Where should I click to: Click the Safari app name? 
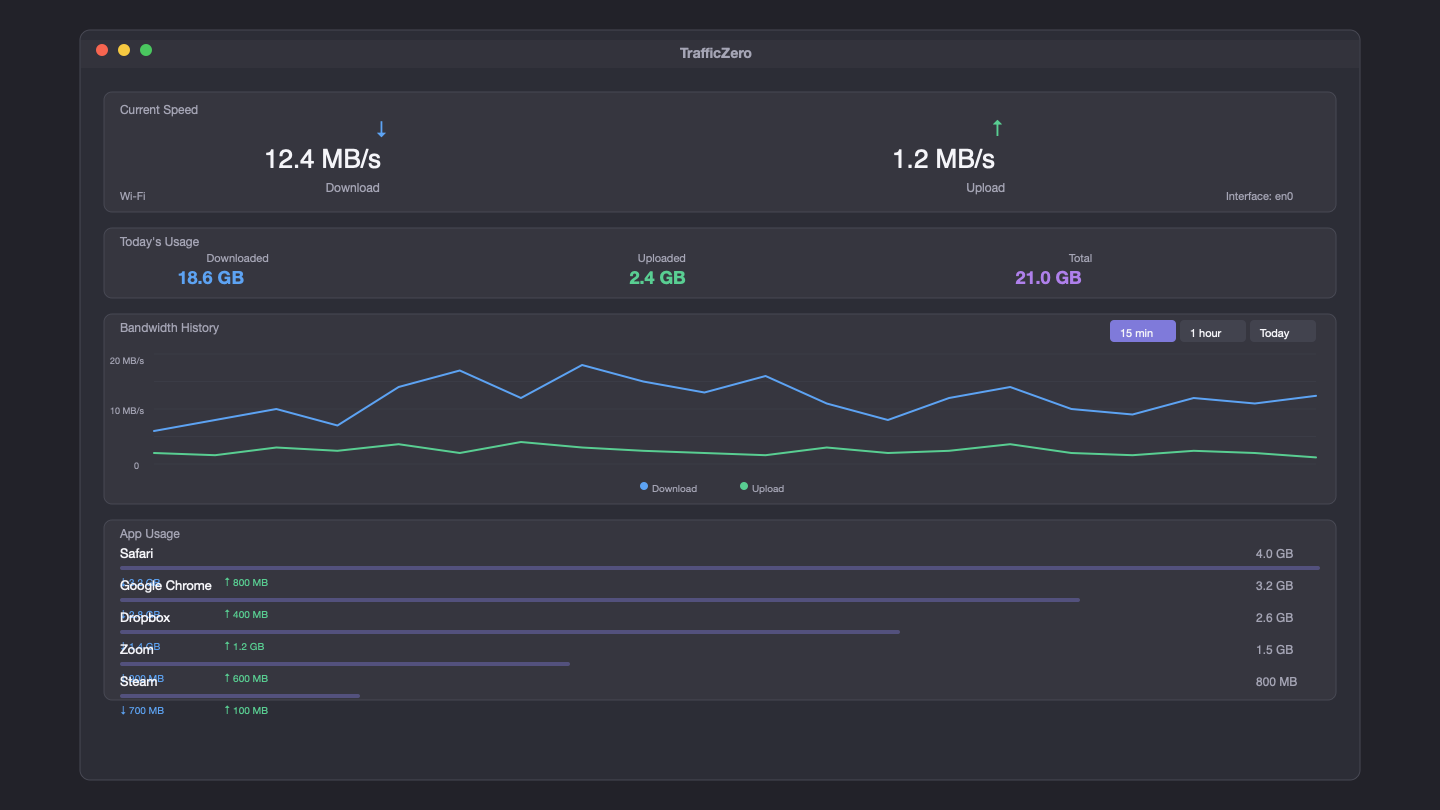click(x=136, y=553)
